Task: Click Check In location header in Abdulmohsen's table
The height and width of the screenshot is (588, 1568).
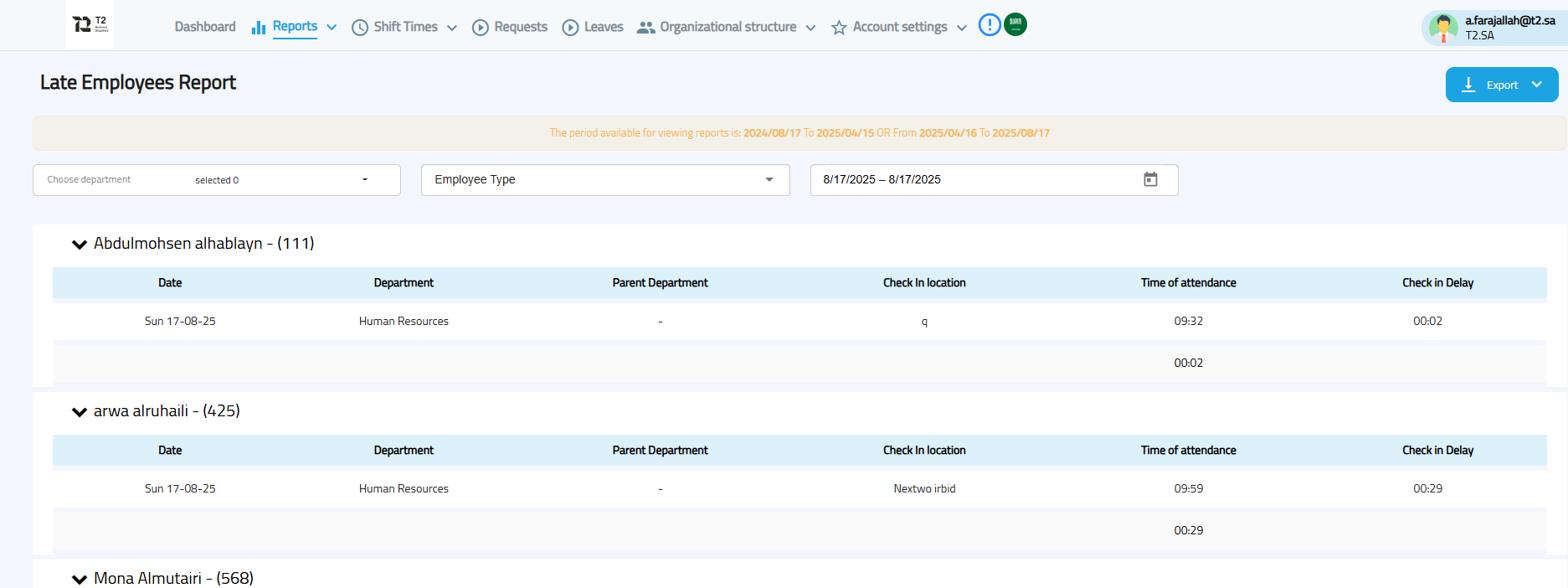Action: click(924, 283)
